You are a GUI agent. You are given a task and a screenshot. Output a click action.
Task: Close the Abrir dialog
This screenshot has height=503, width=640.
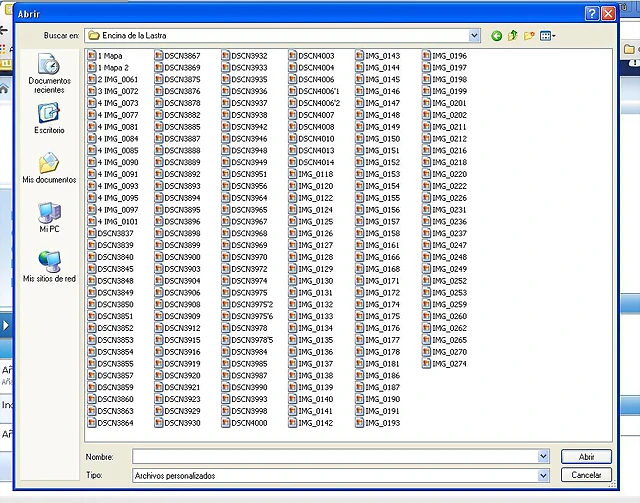pos(608,14)
